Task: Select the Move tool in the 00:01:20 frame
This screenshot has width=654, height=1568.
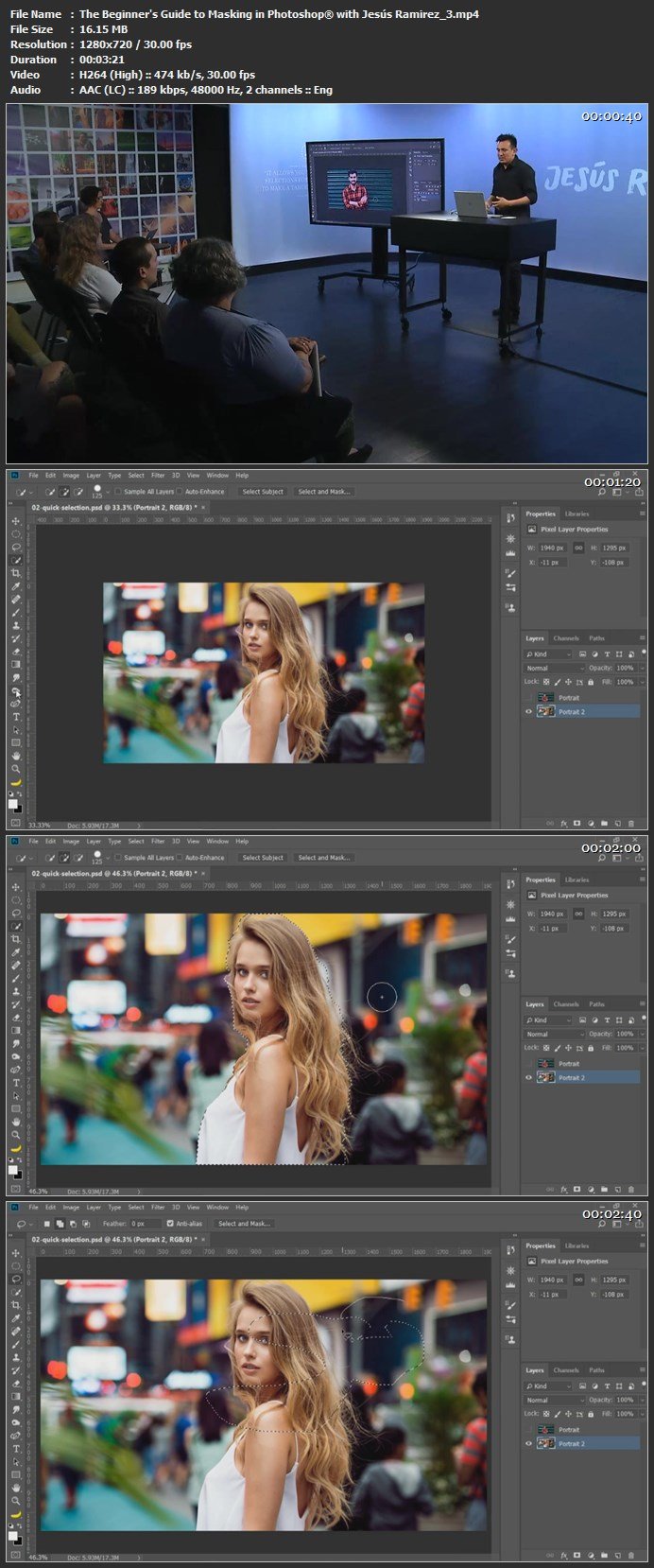Action: point(15,521)
